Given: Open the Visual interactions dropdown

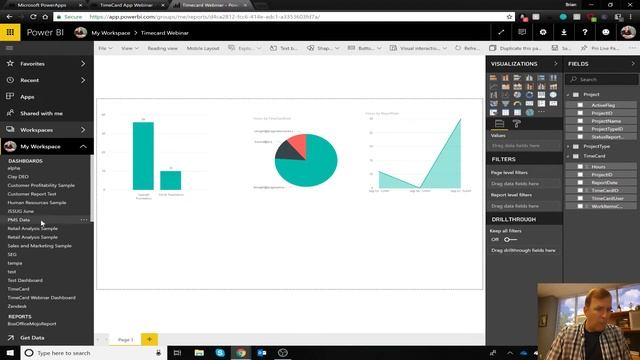Looking at the screenshot, I should (x=418, y=48).
